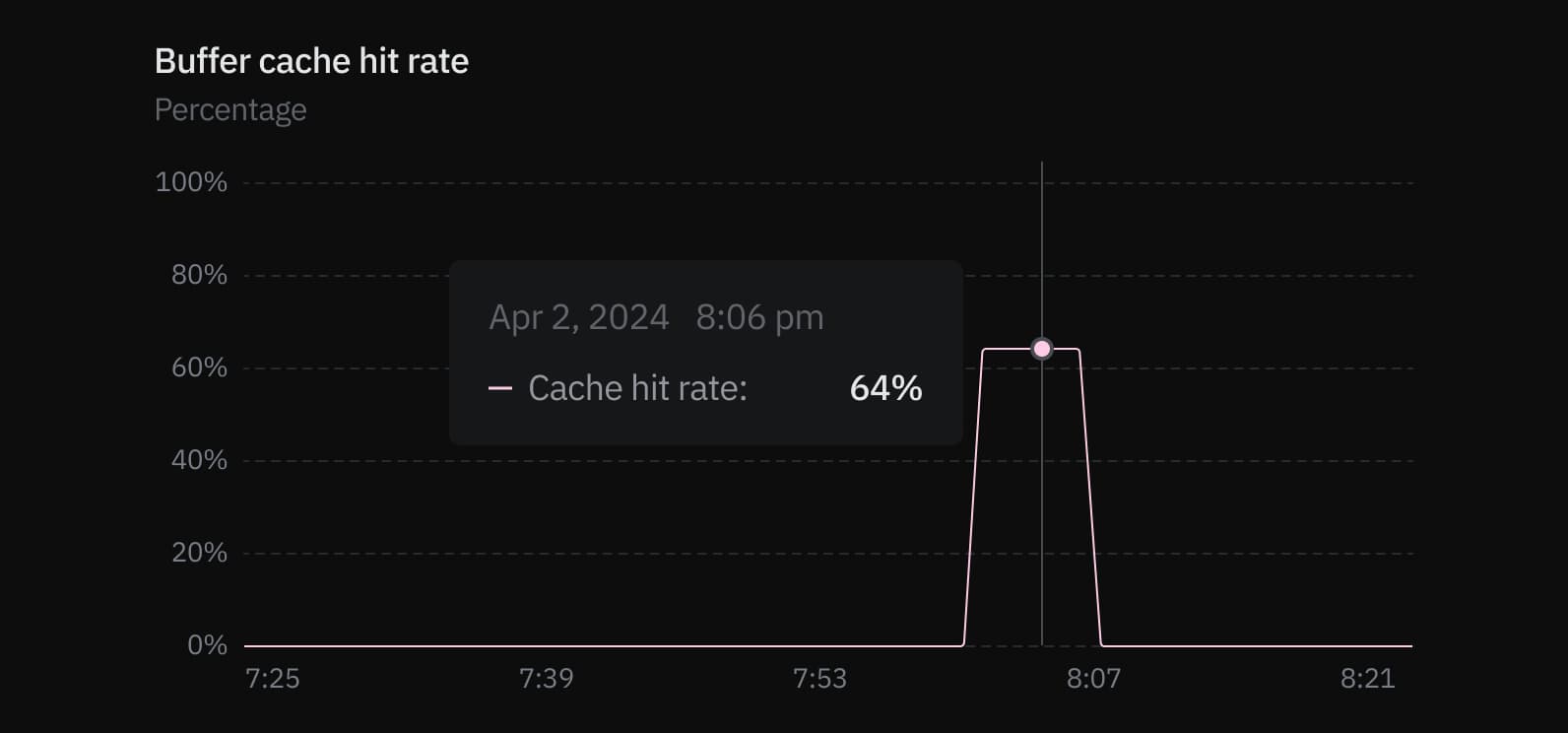This screenshot has width=1568, height=733.
Task: Click the 'Apr 2, 2024' tooltip date
Action: (579, 317)
